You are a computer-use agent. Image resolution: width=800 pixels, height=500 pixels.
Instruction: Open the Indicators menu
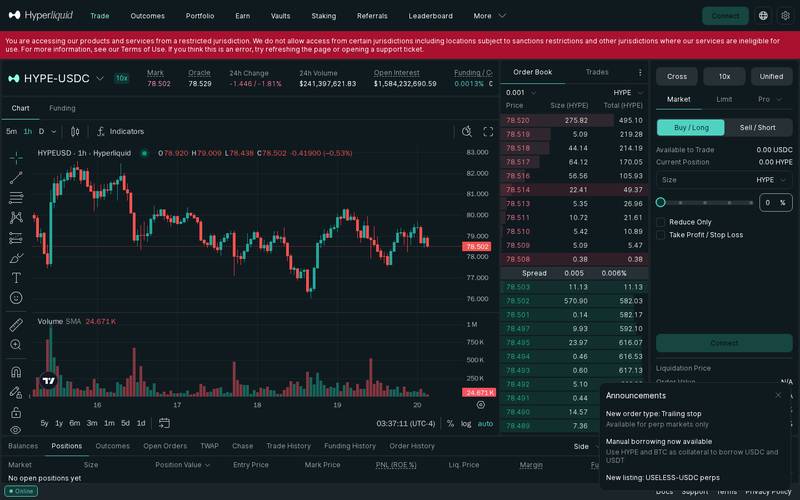(120, 132)
